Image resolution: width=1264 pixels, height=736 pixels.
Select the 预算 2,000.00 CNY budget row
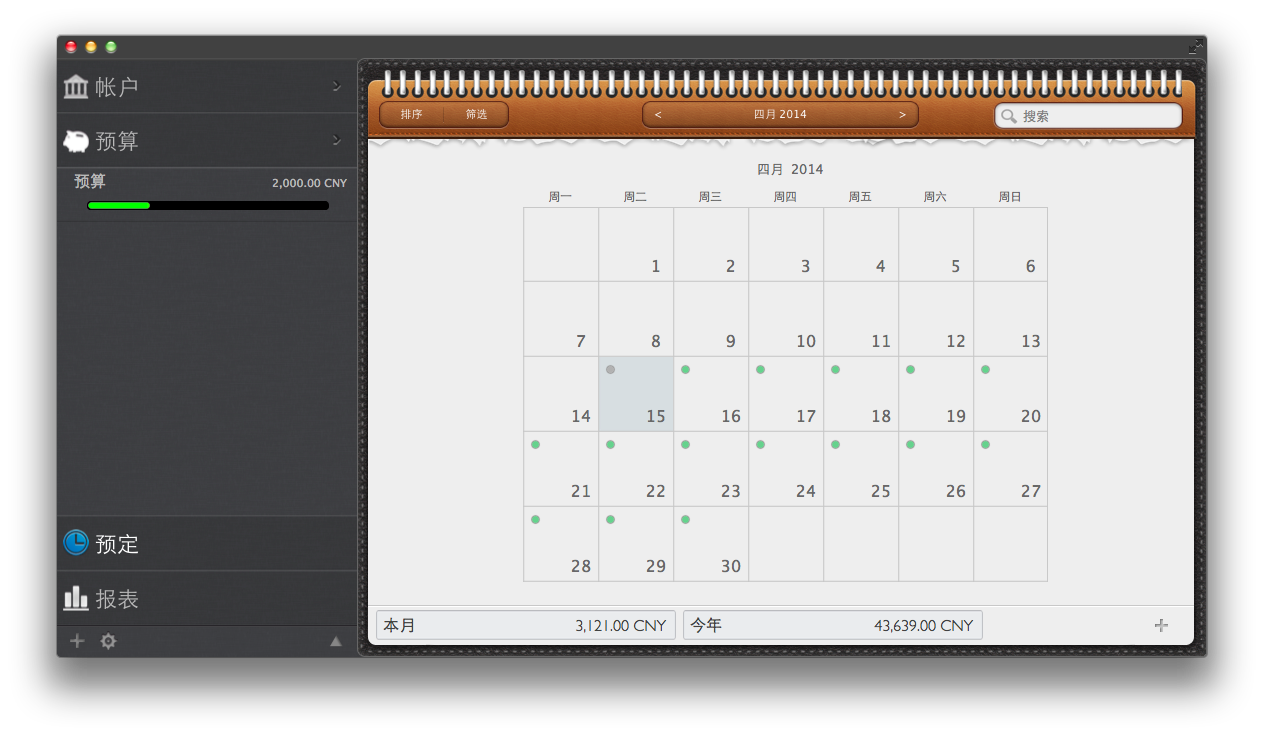[208, 194]
